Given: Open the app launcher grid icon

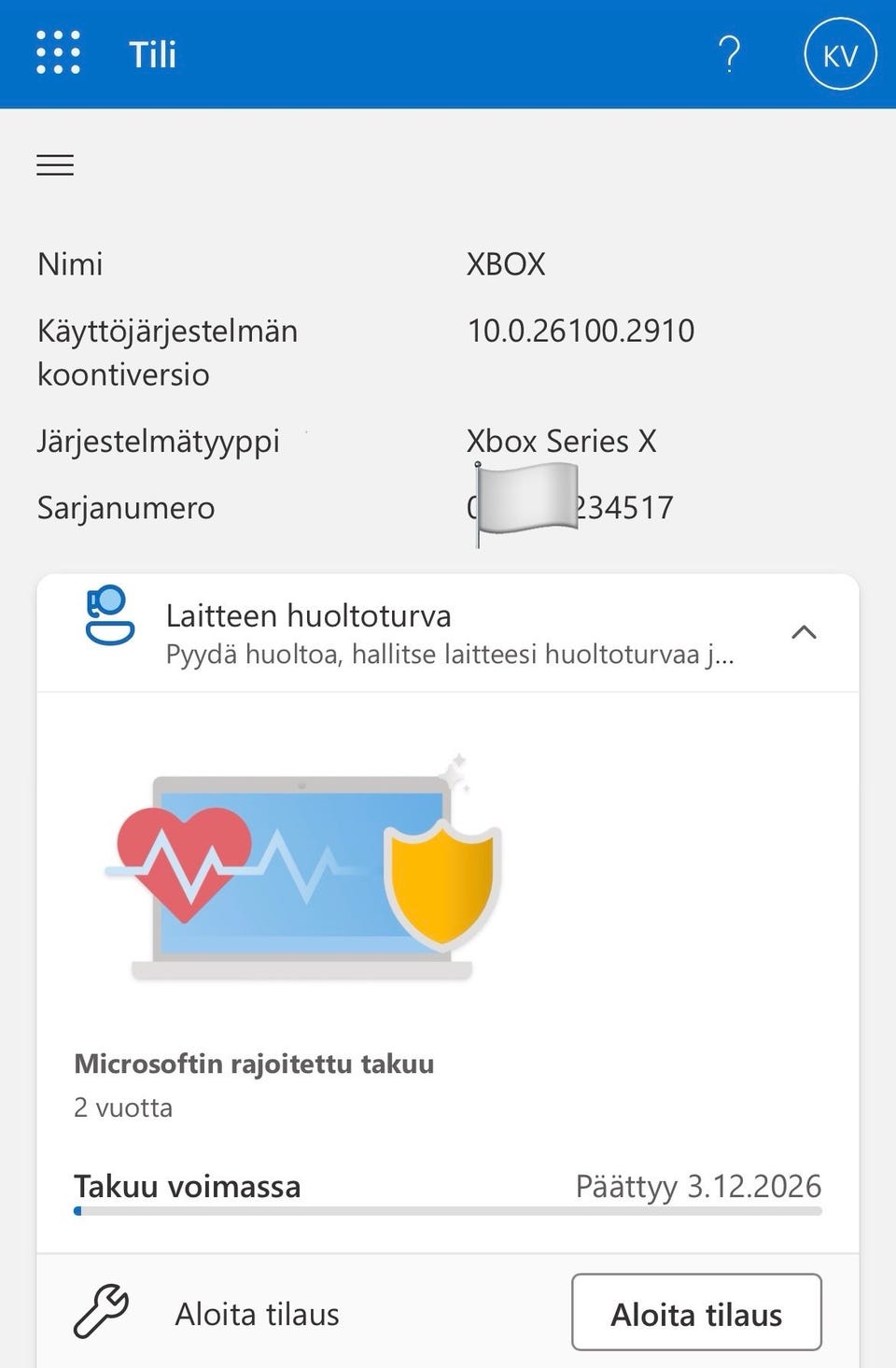Looking at the screenshot, I should click(58, 53).
